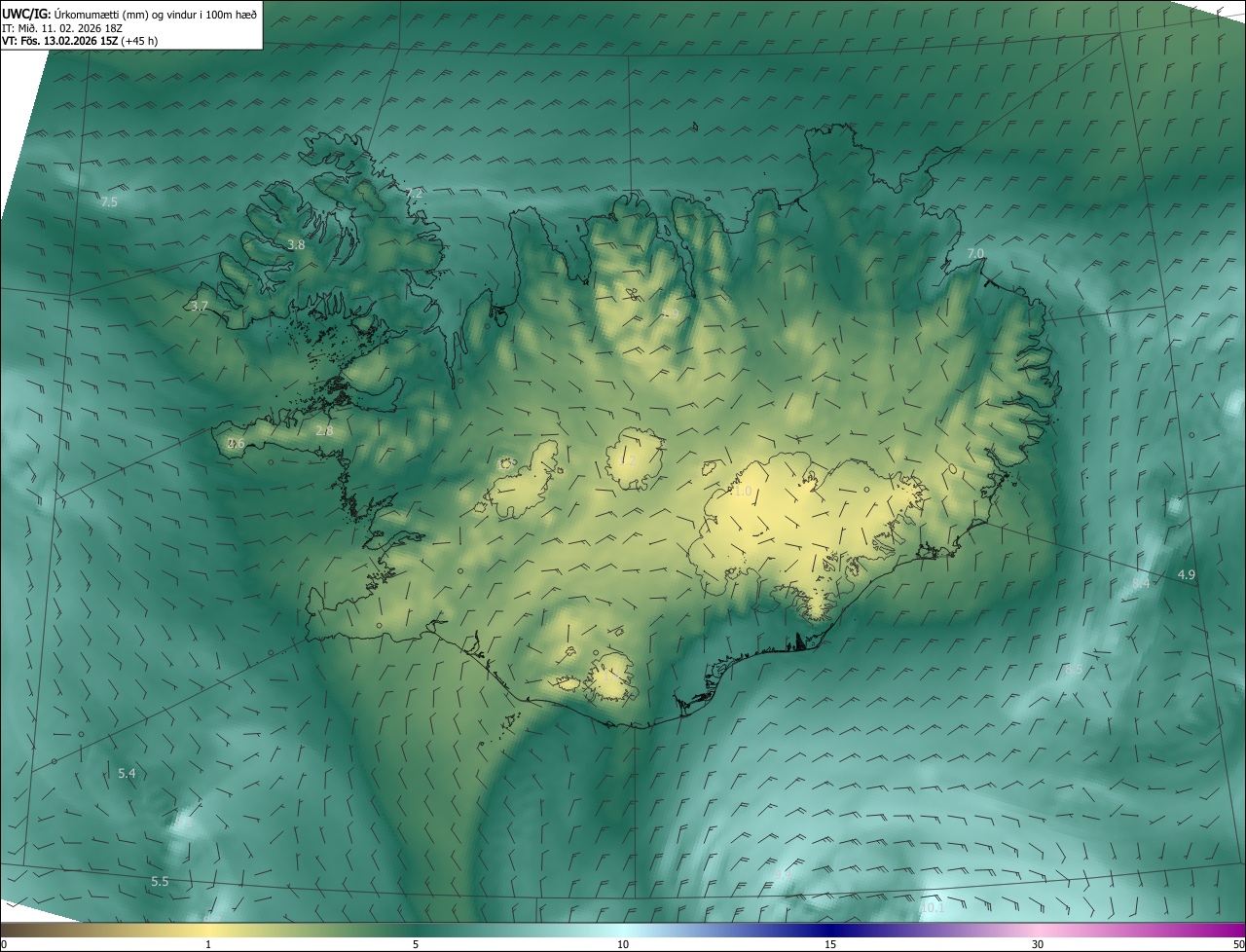Click the 3.7 value label
Screen dimensions: 1246x952
click(200, 306)
